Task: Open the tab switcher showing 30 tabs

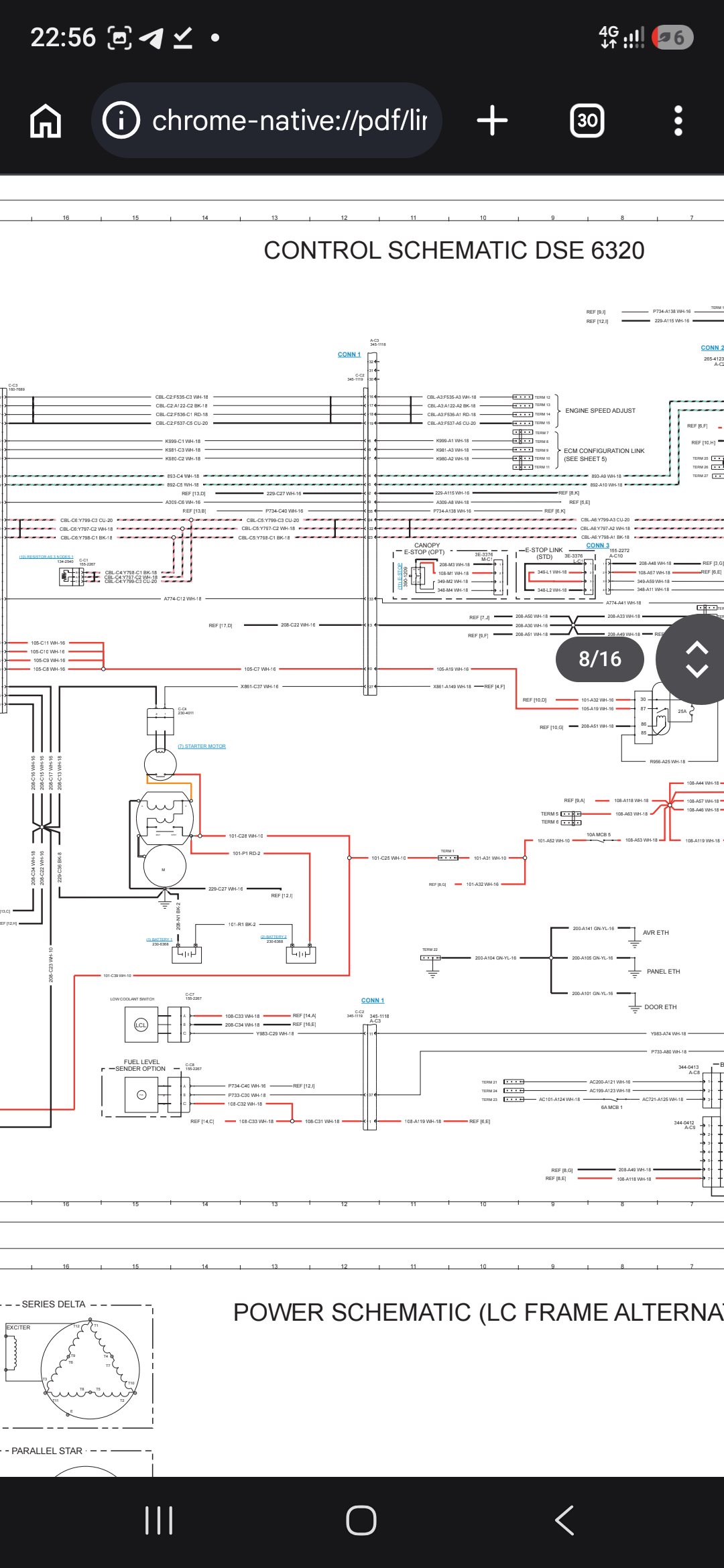Action: coord(587,121)
